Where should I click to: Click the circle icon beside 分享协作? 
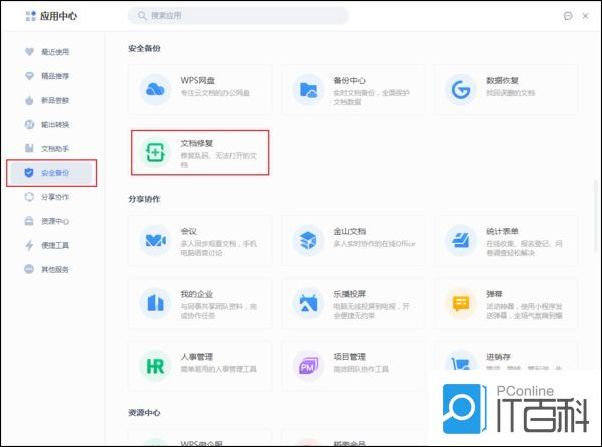tap(29, 197)
